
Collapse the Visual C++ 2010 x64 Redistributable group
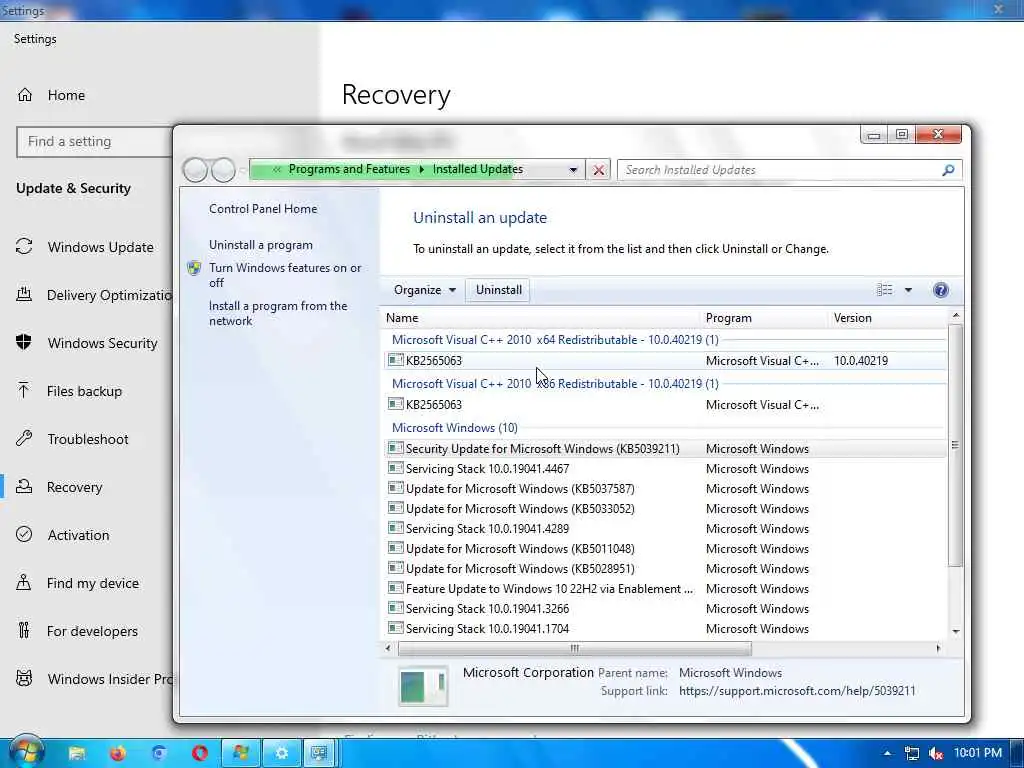[x=555, y=340]
